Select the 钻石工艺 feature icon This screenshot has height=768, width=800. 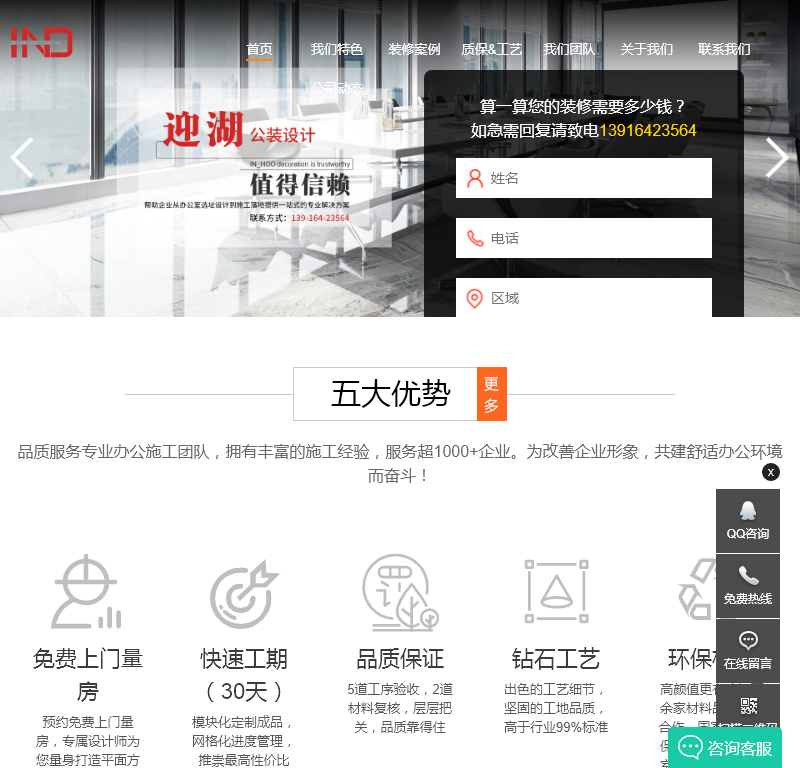pyautogui.click(x=556, y=592)
